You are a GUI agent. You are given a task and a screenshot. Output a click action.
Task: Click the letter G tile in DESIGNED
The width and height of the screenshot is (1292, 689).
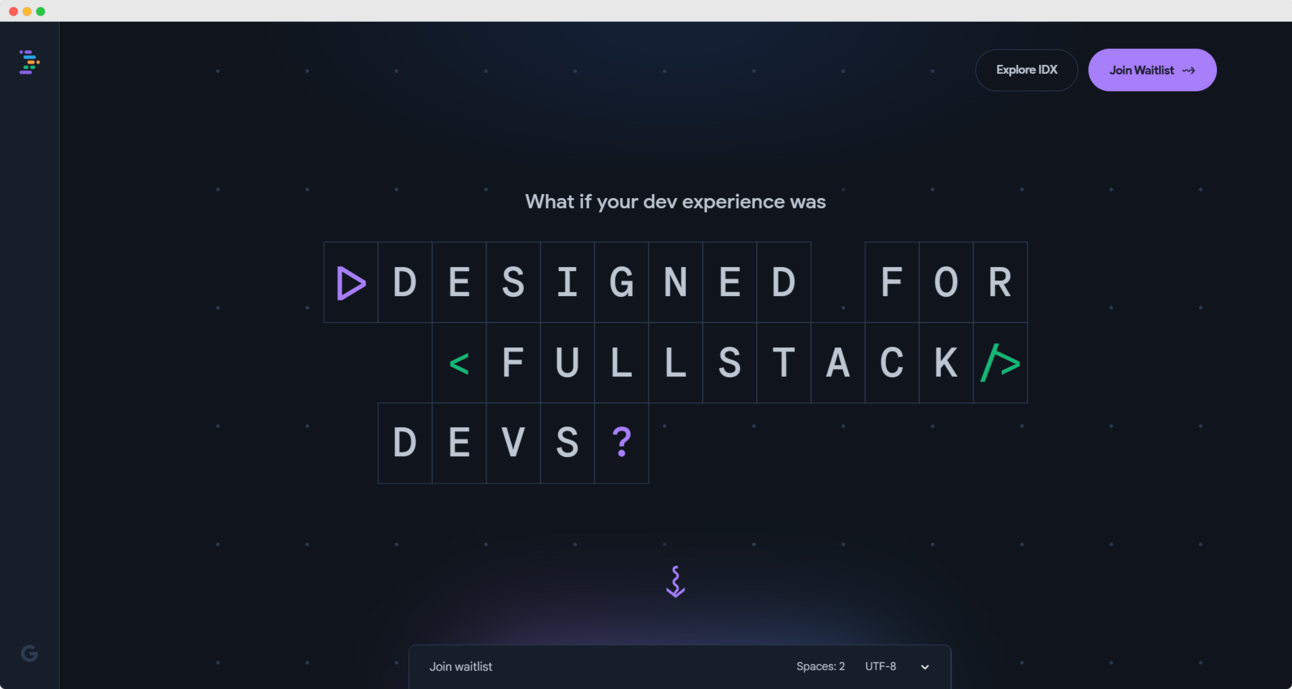pyautogui.click(x=621, y=282)
